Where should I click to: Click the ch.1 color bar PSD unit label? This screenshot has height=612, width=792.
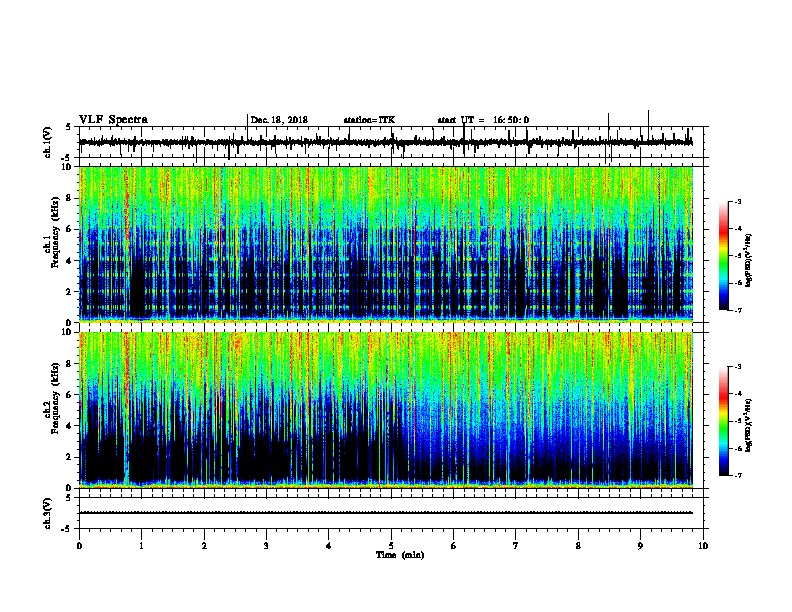coord(749,260)
